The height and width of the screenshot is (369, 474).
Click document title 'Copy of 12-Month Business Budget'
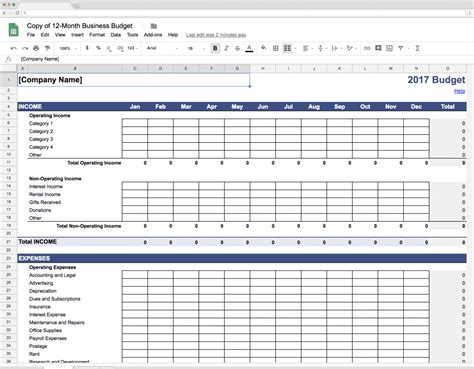click(80, 26)
